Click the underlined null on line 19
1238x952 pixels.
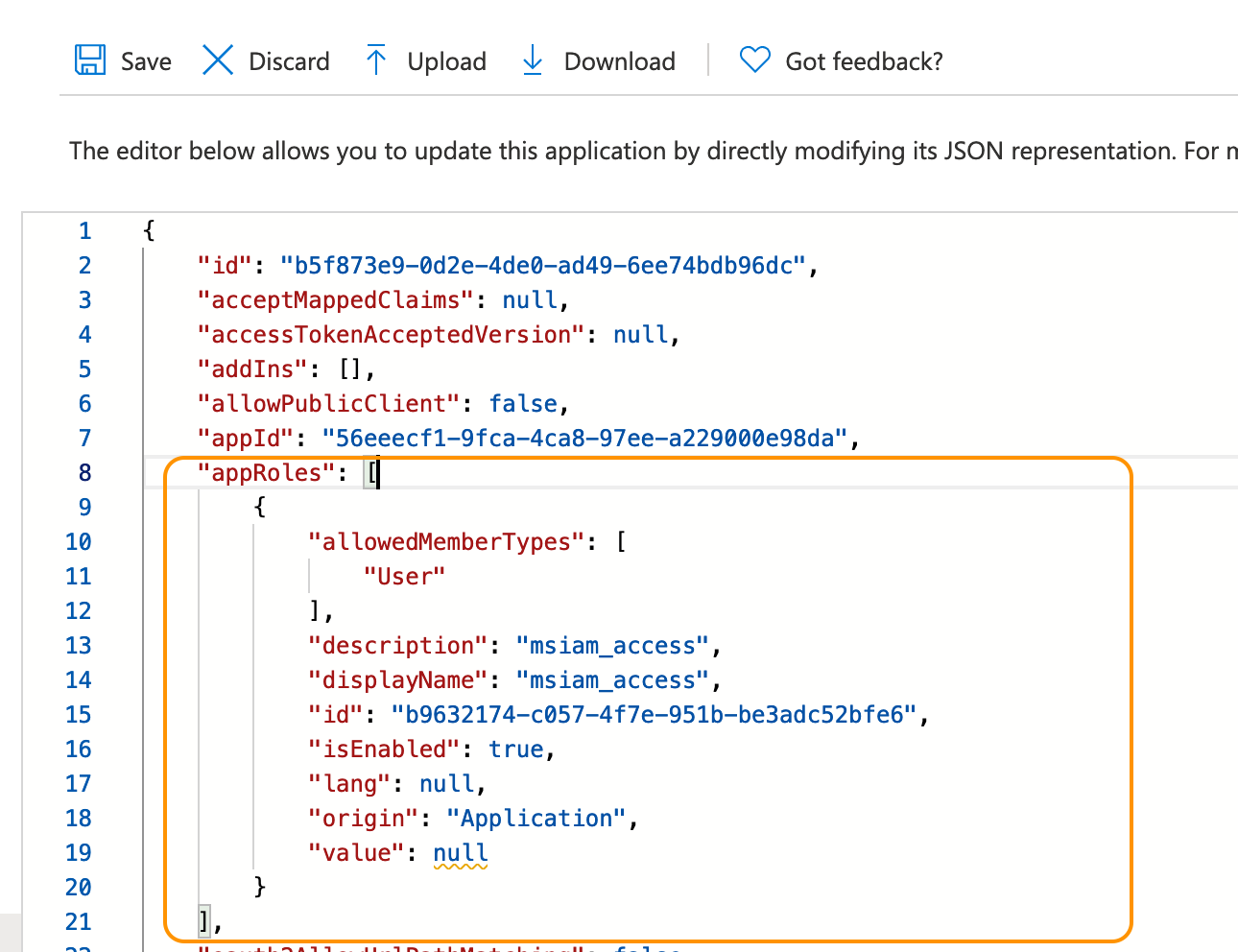[461, 853]
